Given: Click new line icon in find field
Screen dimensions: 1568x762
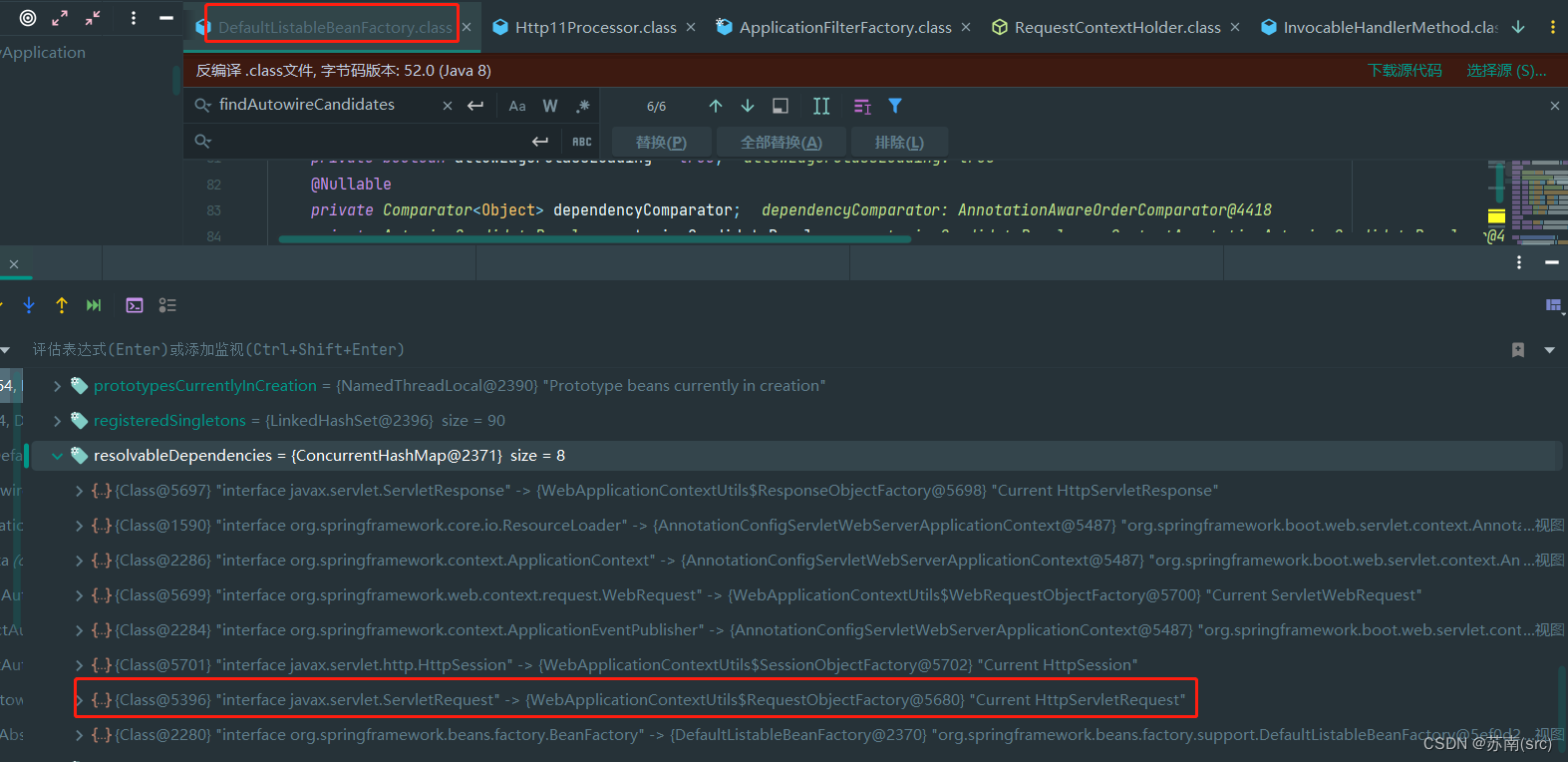Looking at the screenshot, I should 475,106.
